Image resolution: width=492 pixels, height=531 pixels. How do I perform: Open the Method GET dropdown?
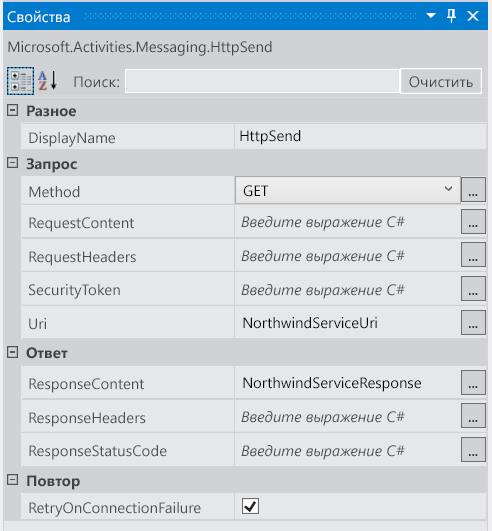coord(348,190)
